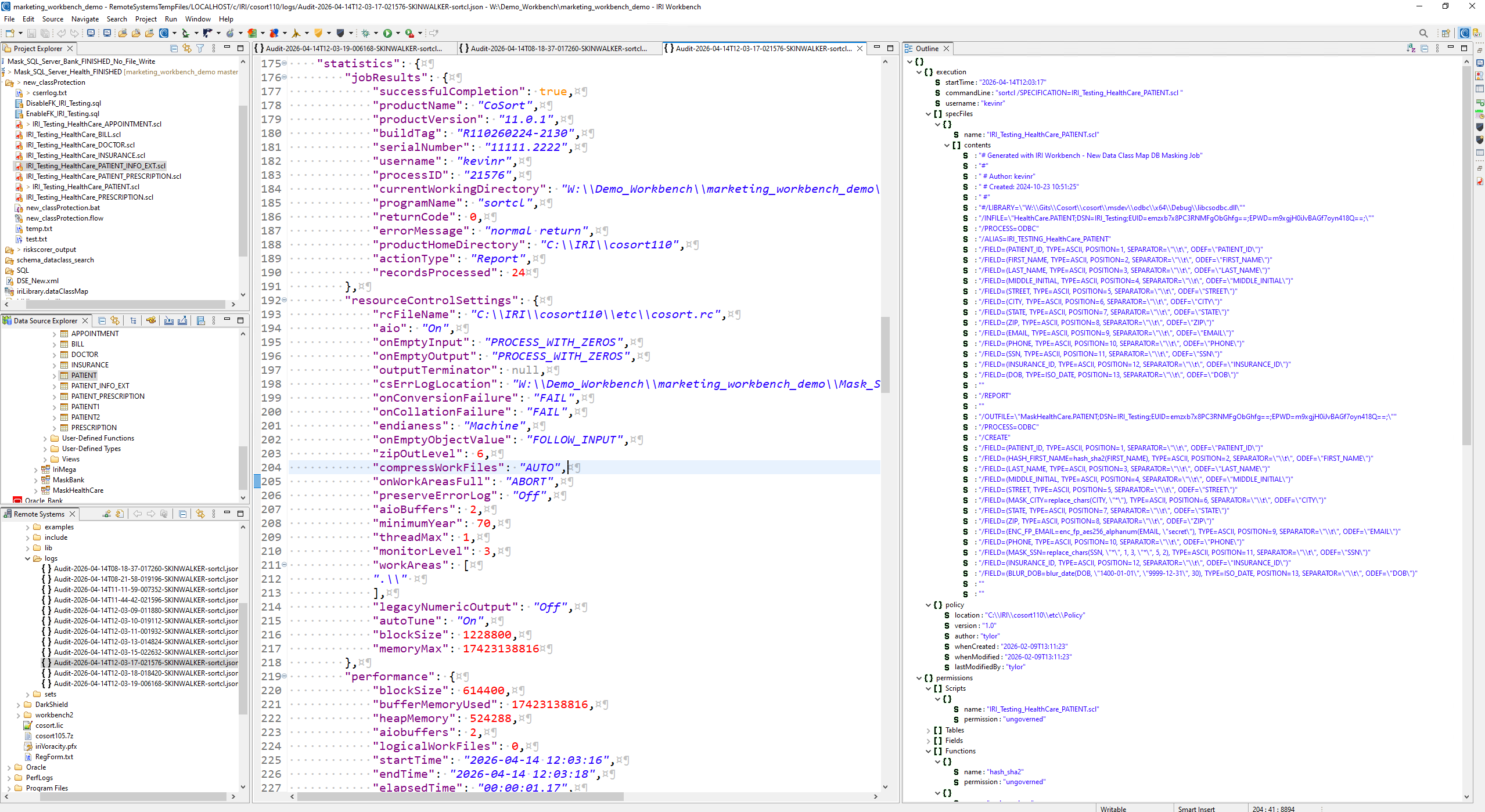Click the debug (bug) toolbar icon
Screen dimensions: 1485x812
pyautogui.click(x=365, y=34)
